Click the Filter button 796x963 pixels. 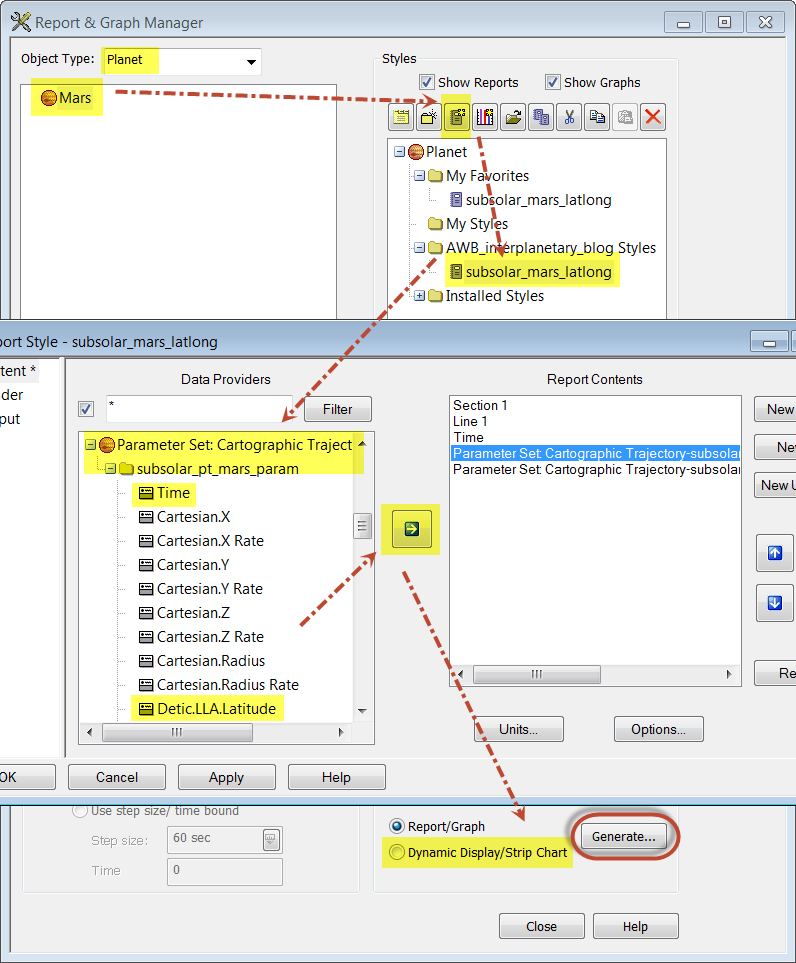pyautogui.click(x=338, y=409)
